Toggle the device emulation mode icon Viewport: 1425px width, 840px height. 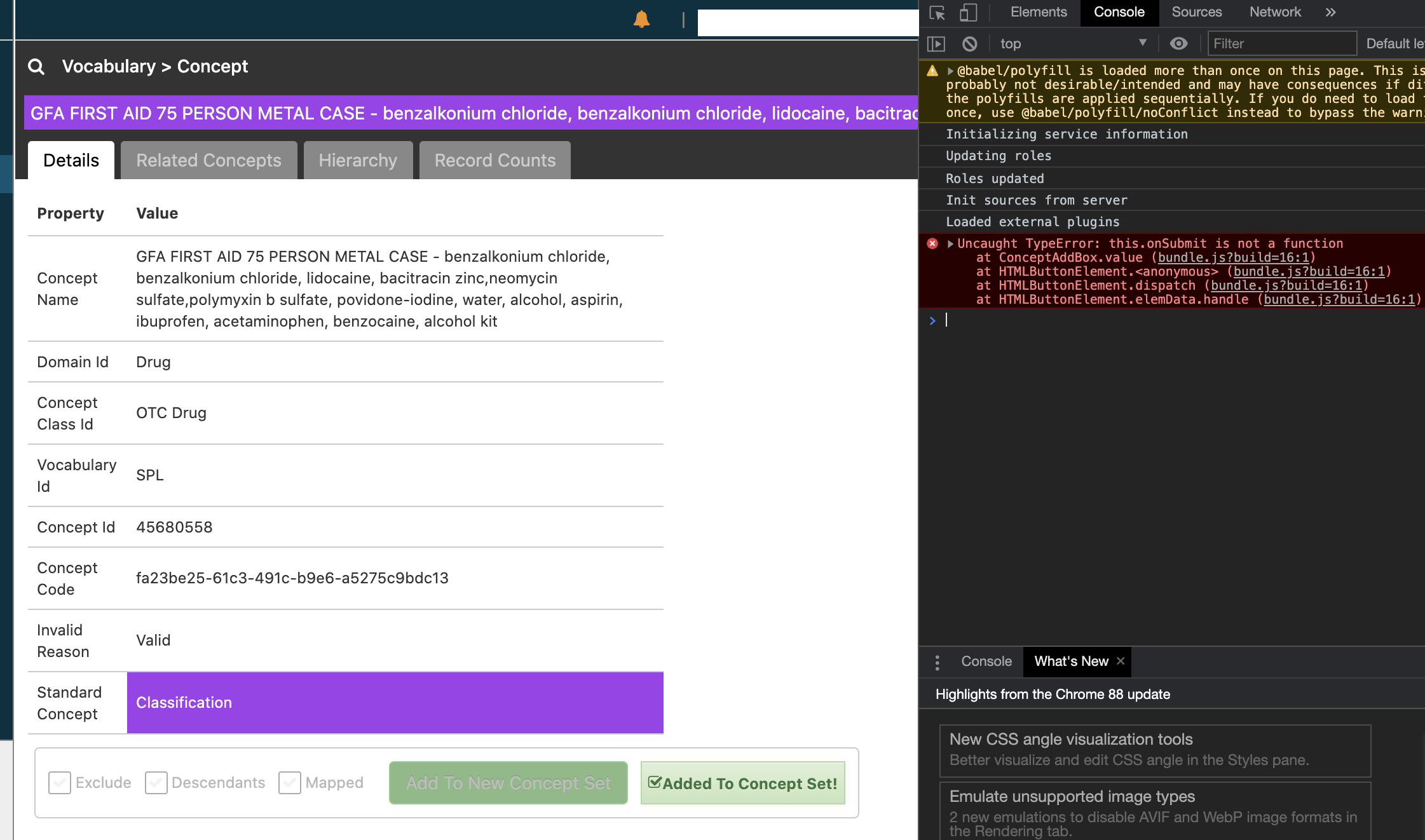coord(967,12)
